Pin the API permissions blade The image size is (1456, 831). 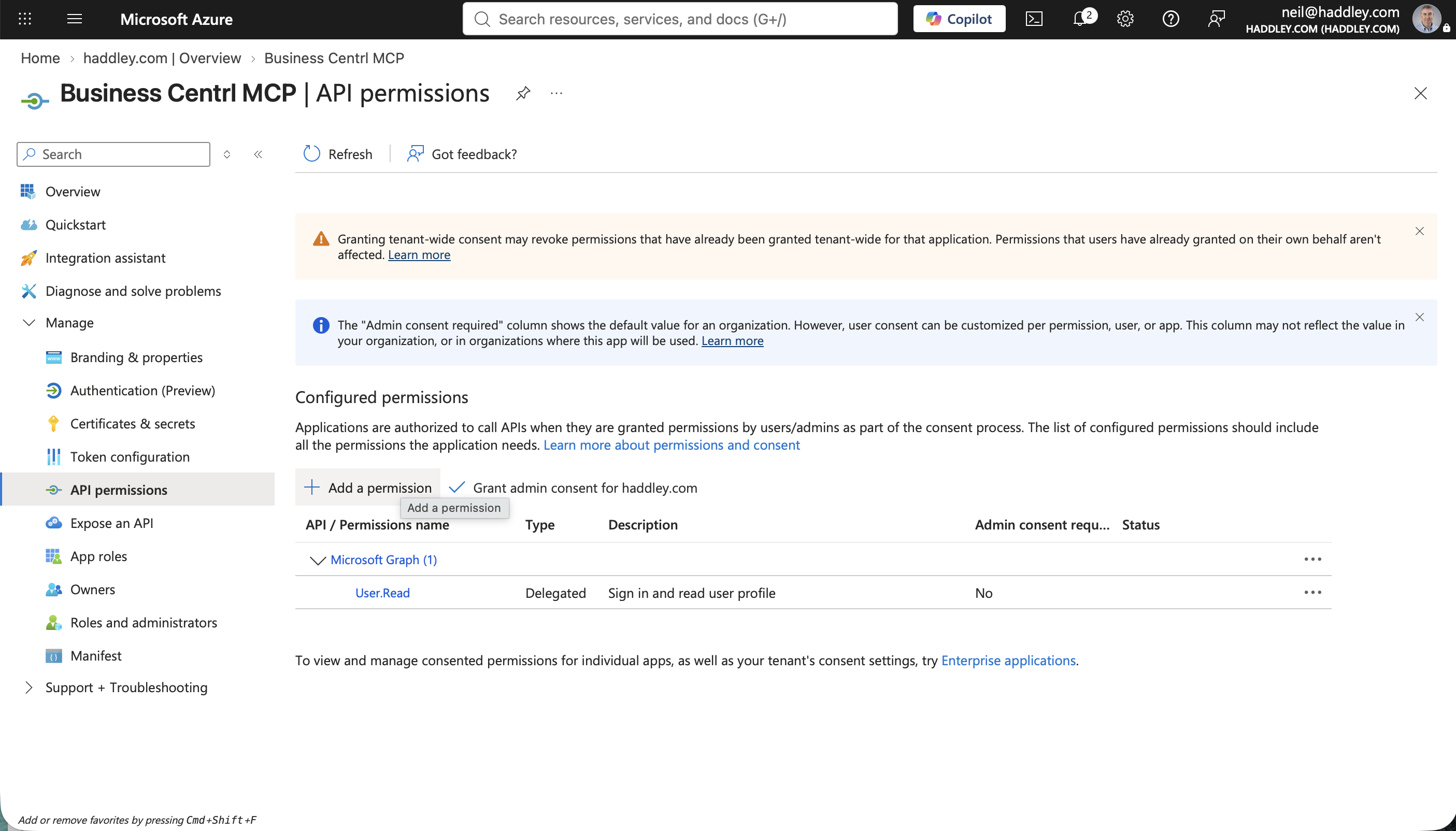tap(523, 93)
